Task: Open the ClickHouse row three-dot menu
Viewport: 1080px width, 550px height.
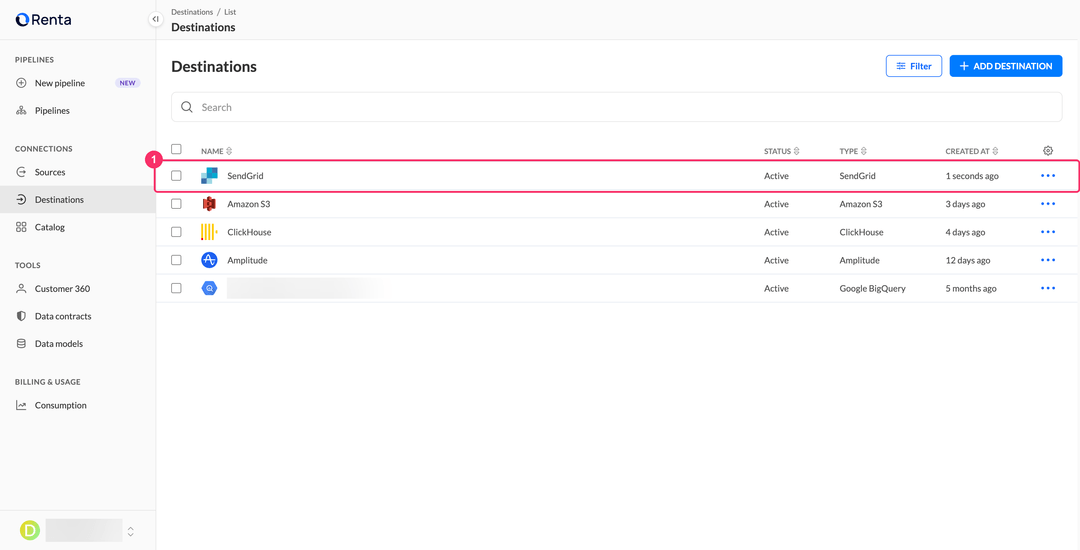Action: (x=1048, y=233)
